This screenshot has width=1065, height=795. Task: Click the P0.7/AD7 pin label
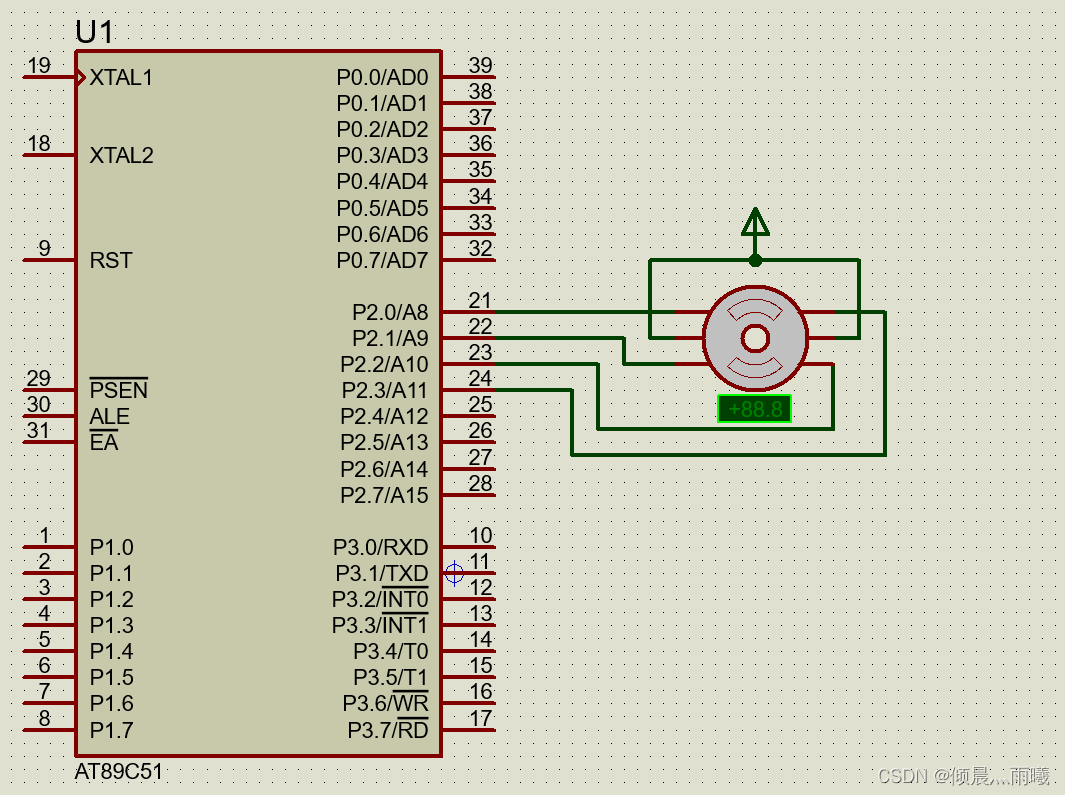point(382,260)
